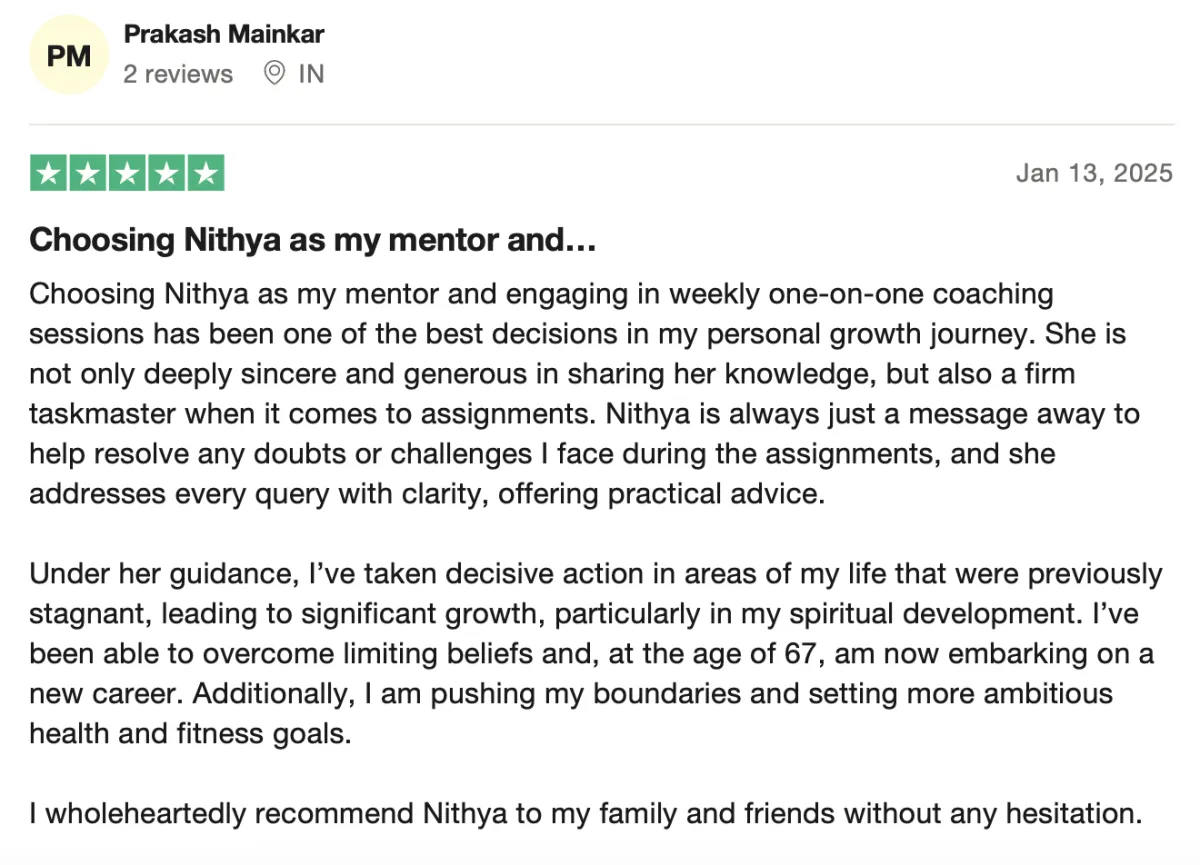Click the fifth green rating star

coord(205,174)
